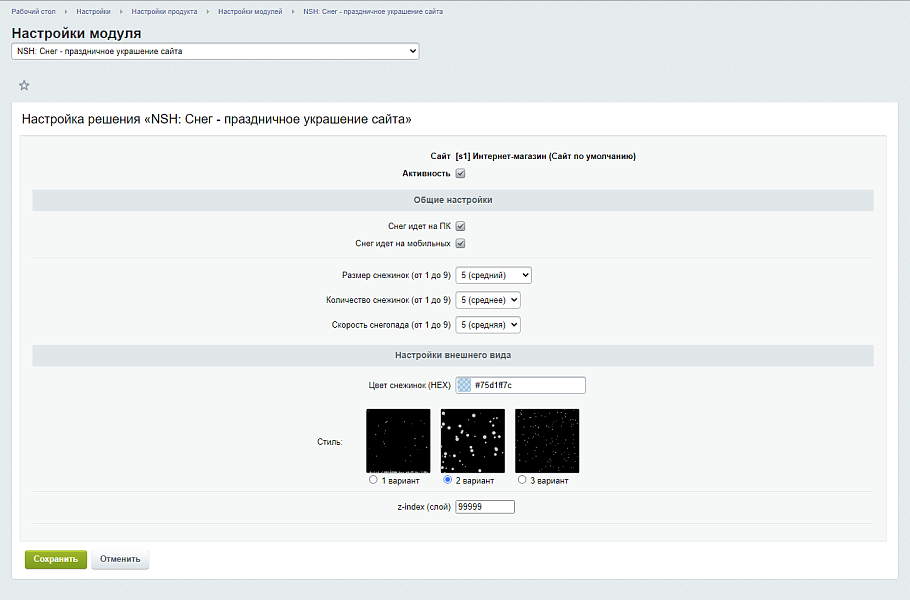The height and width of the screenshot is (600, 910).
Task: Go to Рабочий стол breadcrumb link
Action: pos(33,11)
